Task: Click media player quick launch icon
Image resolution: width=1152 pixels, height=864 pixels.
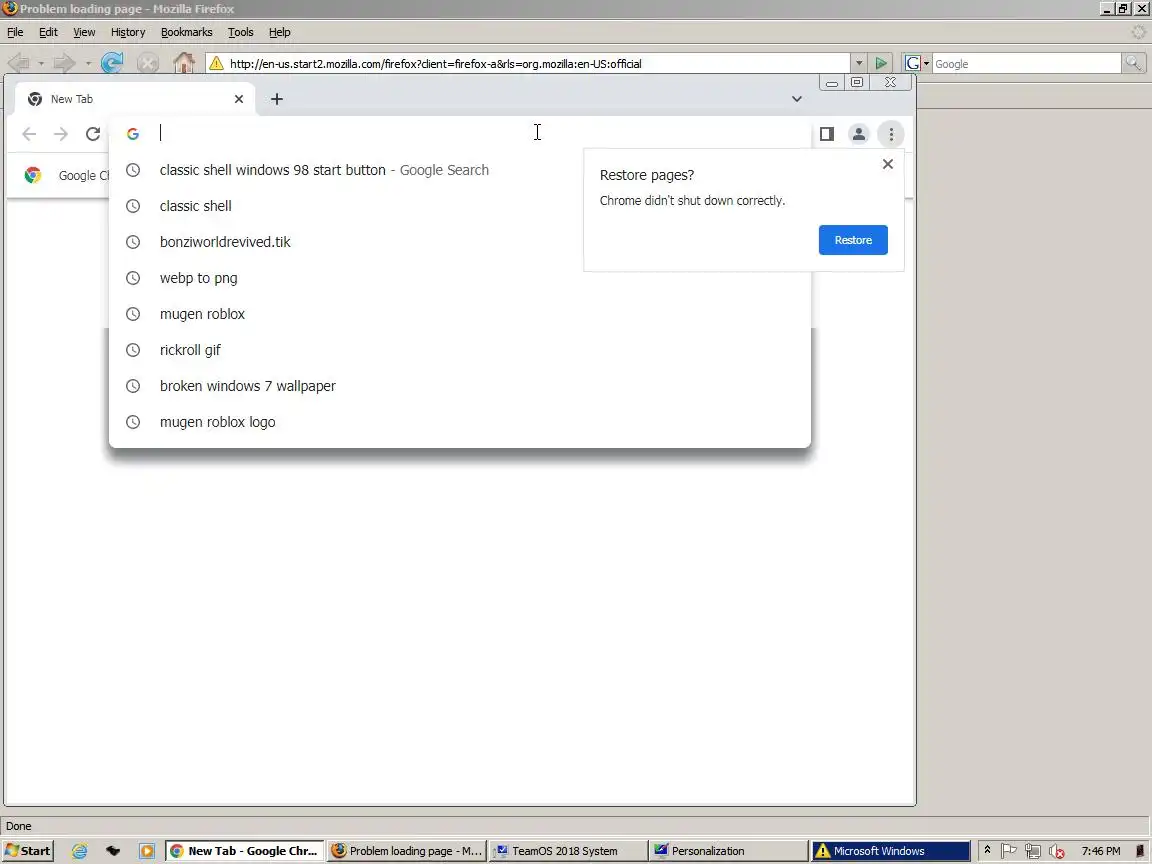Action: (x=147, y=851)
